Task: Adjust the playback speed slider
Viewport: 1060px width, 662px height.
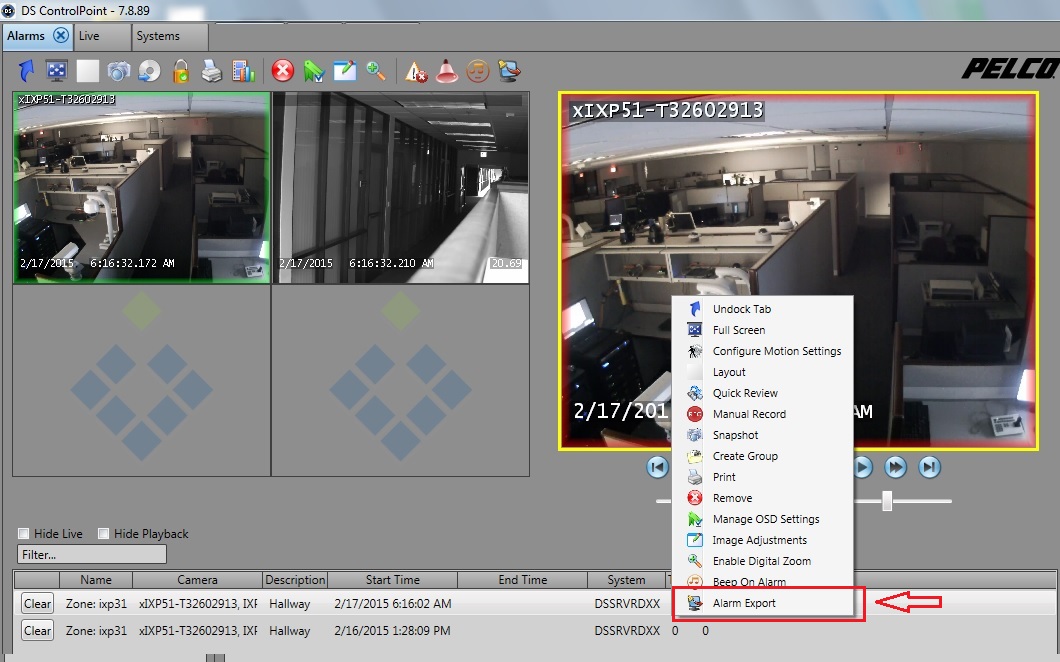Action: coord(887,501)
